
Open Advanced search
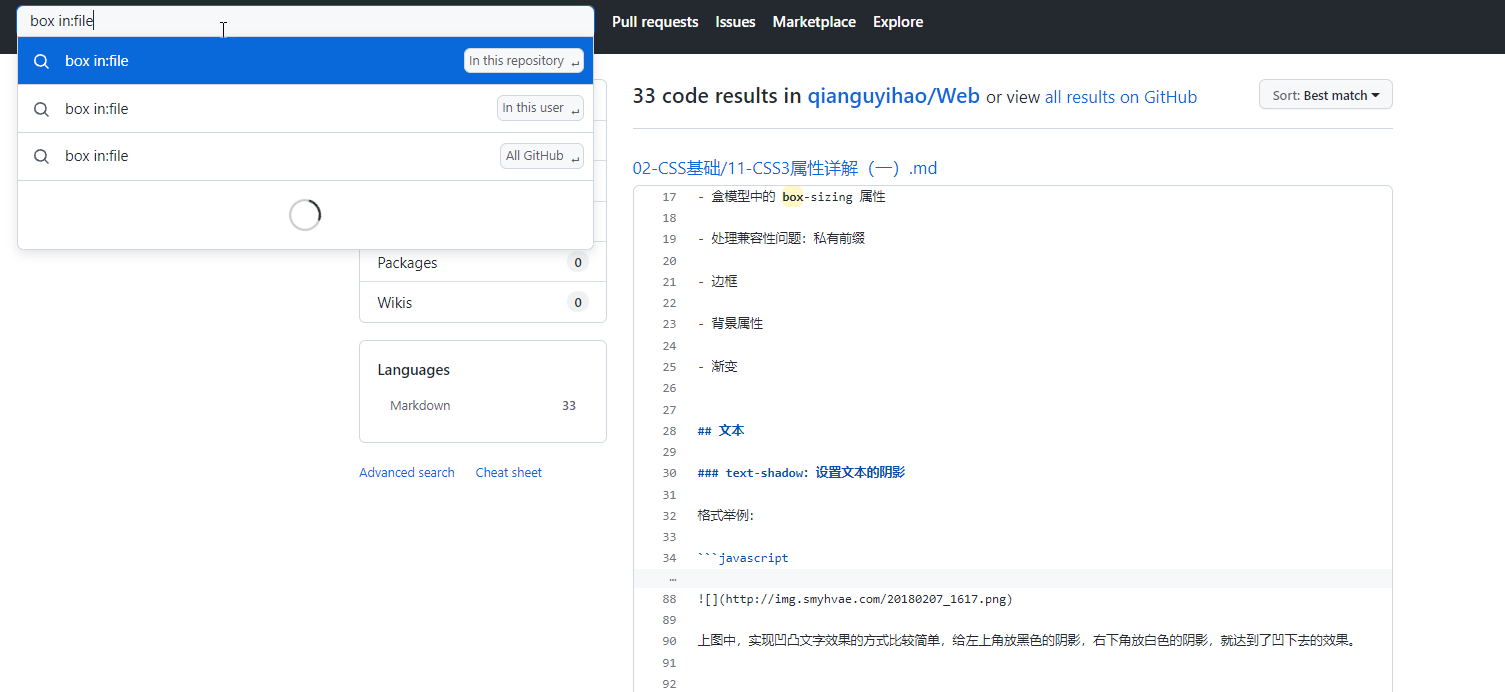tap(406, 471)
